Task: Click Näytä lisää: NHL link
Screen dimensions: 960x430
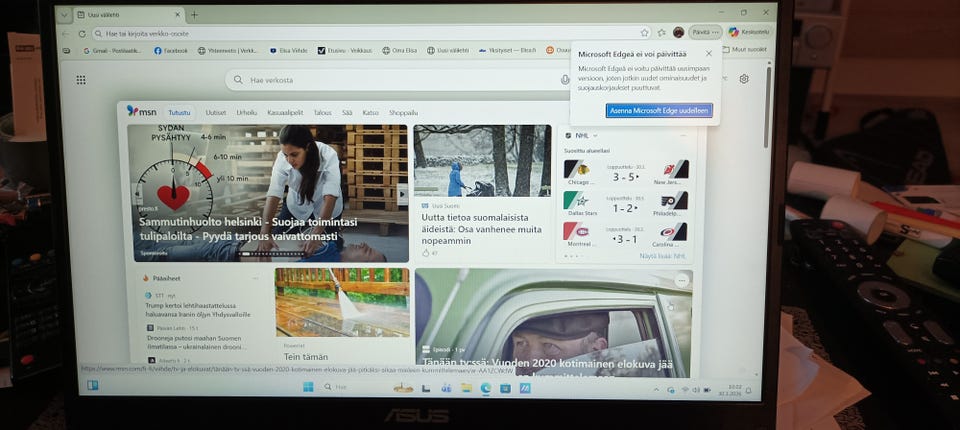Action: click(662, 256)
